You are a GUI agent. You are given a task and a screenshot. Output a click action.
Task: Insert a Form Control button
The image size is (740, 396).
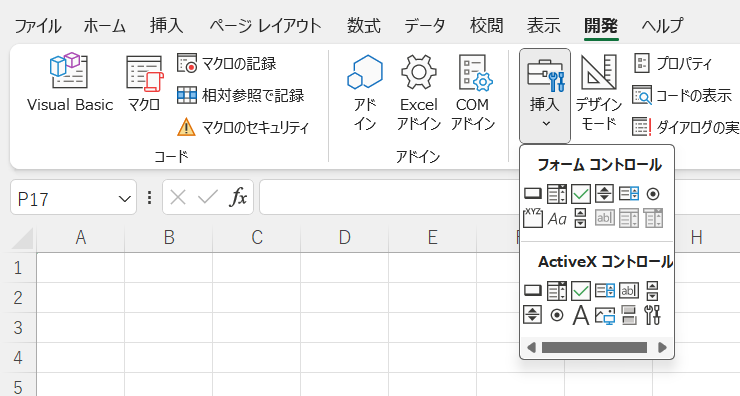(x=533, y=194)
